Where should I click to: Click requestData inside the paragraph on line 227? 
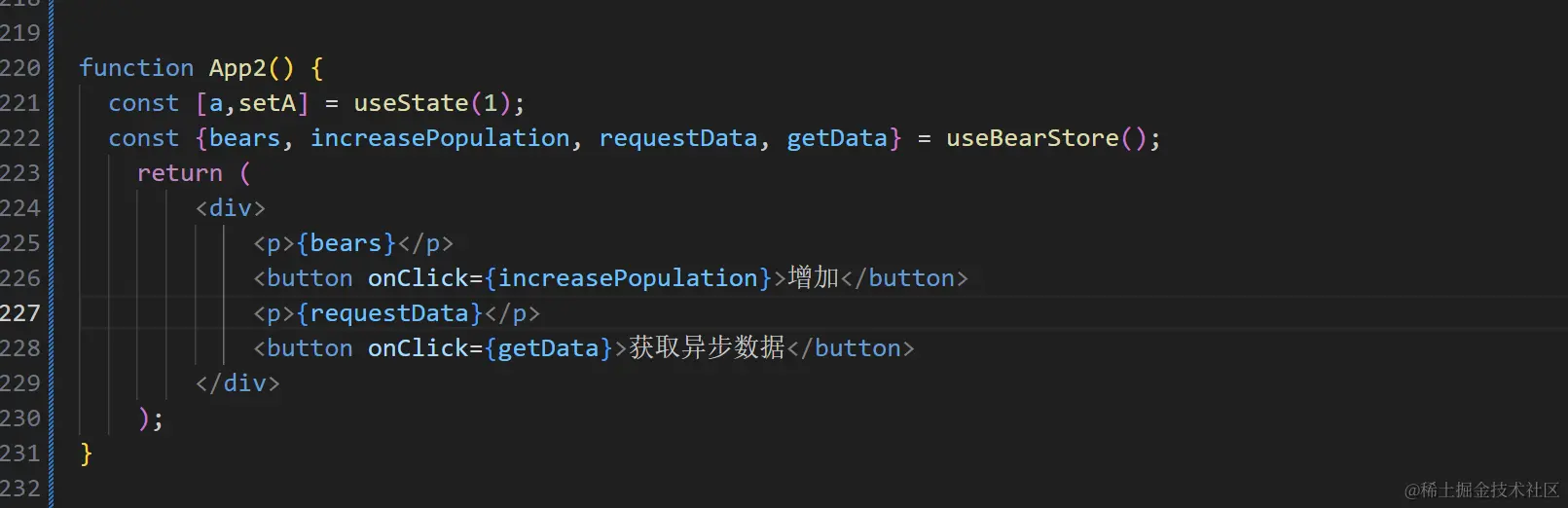pos(389,313)
